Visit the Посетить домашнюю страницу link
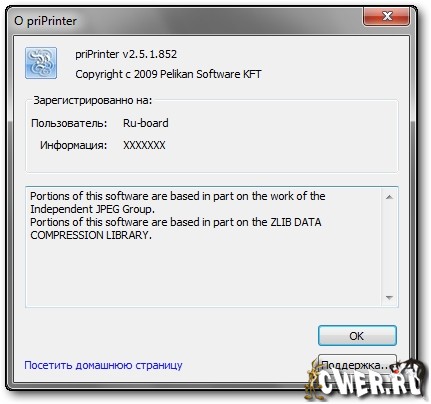 click(103, 365)
